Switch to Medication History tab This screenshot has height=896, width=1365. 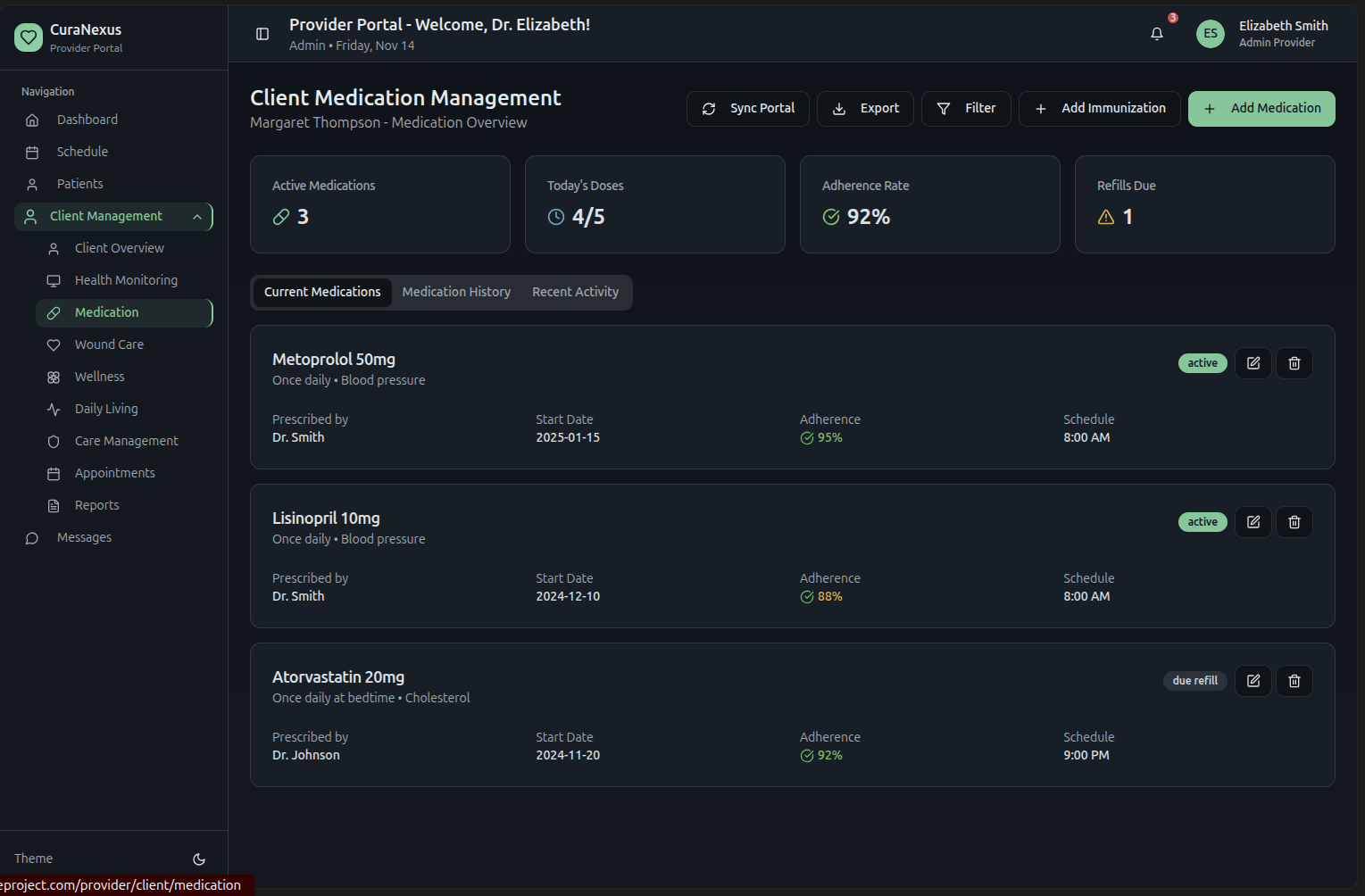(455, 293)
